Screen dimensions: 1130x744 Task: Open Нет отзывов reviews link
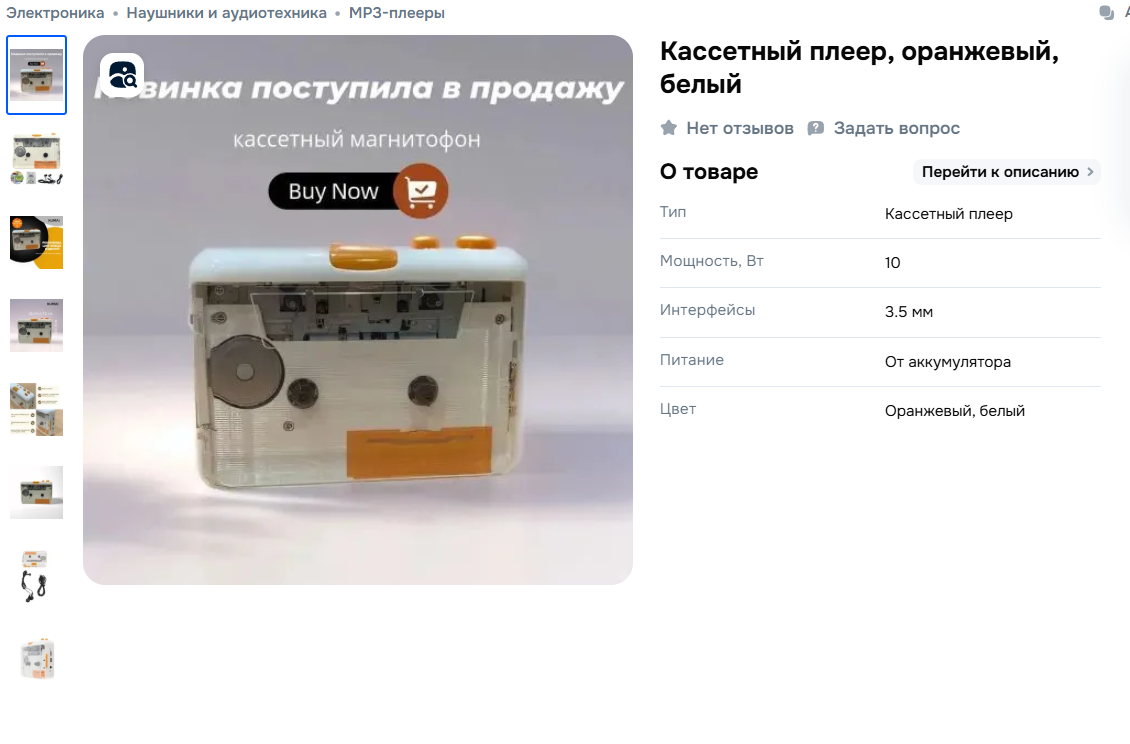point(739,128)
